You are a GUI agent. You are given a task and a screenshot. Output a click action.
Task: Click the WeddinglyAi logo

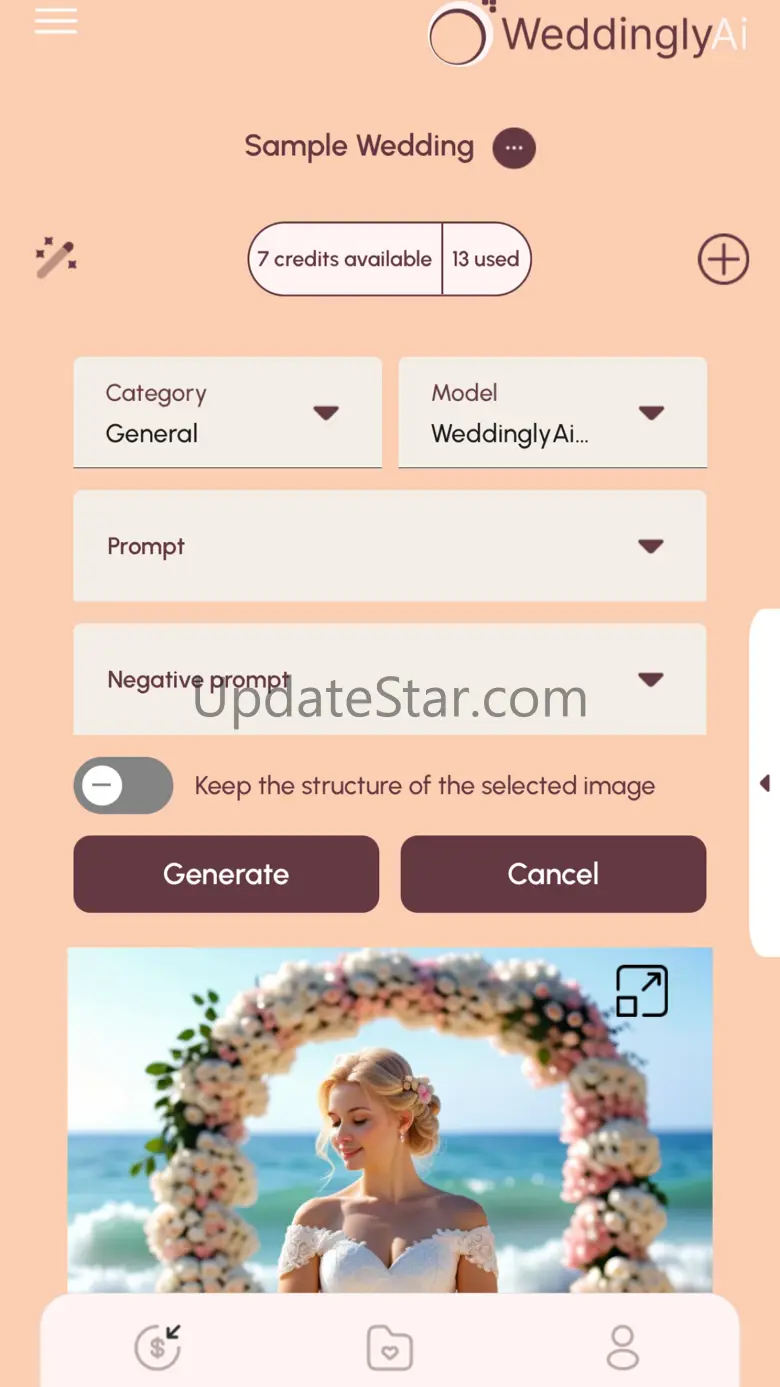588,35
